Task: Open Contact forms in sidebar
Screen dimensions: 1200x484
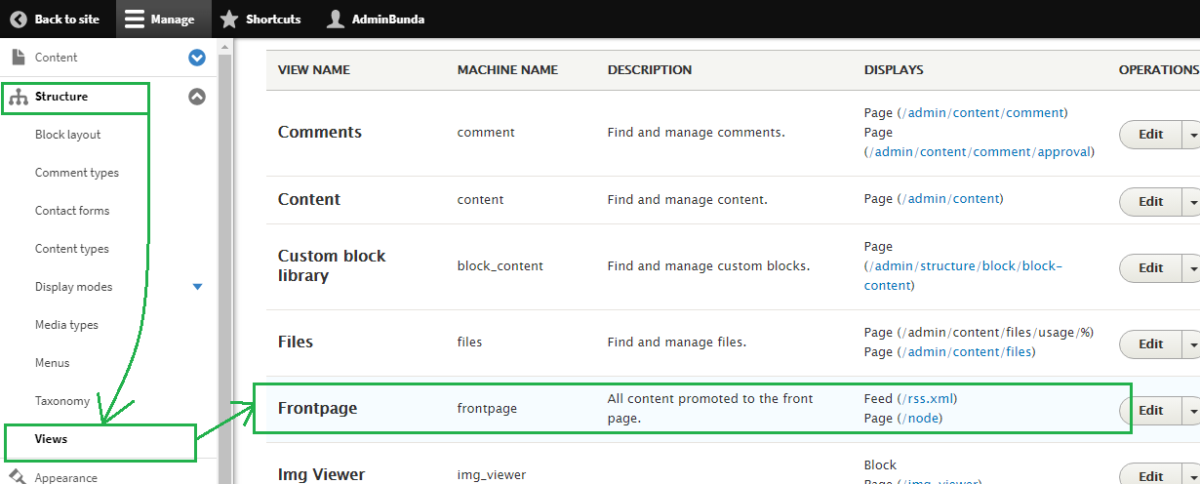Action: (72, 211)
